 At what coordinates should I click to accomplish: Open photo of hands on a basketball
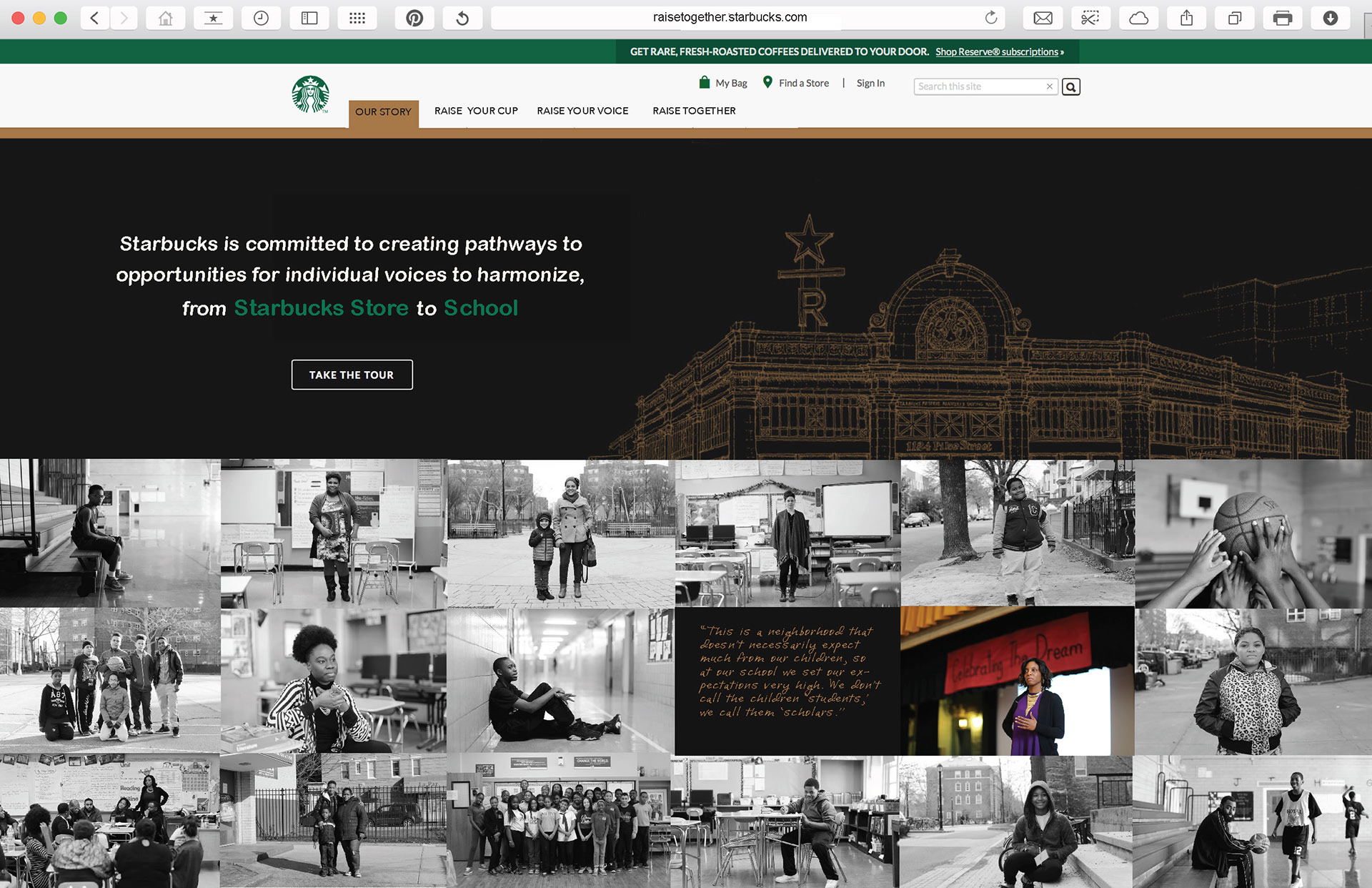click(x=1253, y=533)
